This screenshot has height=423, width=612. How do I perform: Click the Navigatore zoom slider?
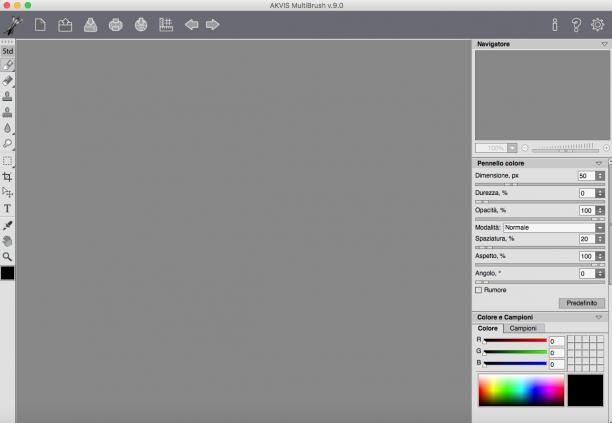coord(565,148)
